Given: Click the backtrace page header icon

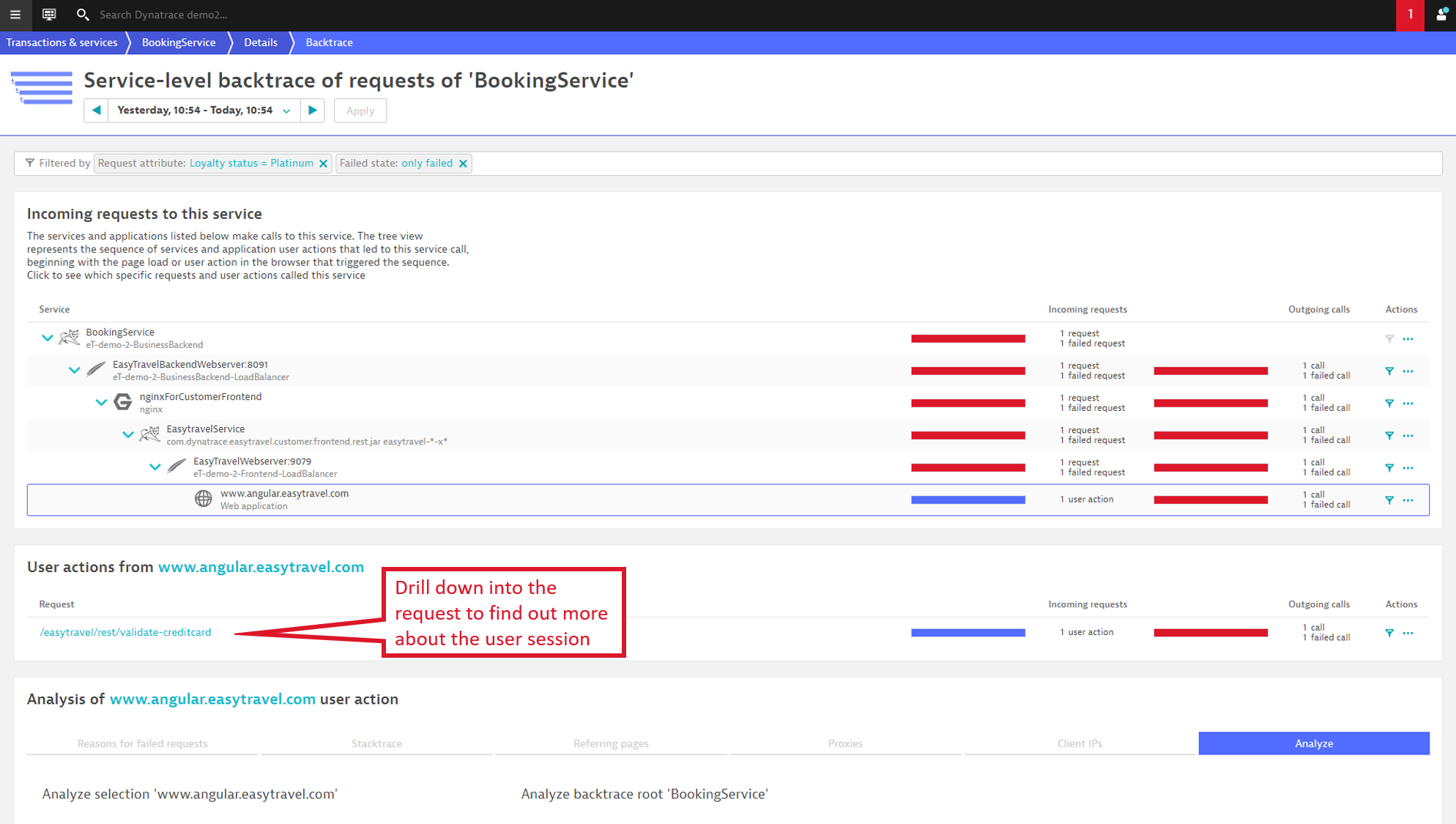Looking at the screenshot, I should click(x=42, y=88).
